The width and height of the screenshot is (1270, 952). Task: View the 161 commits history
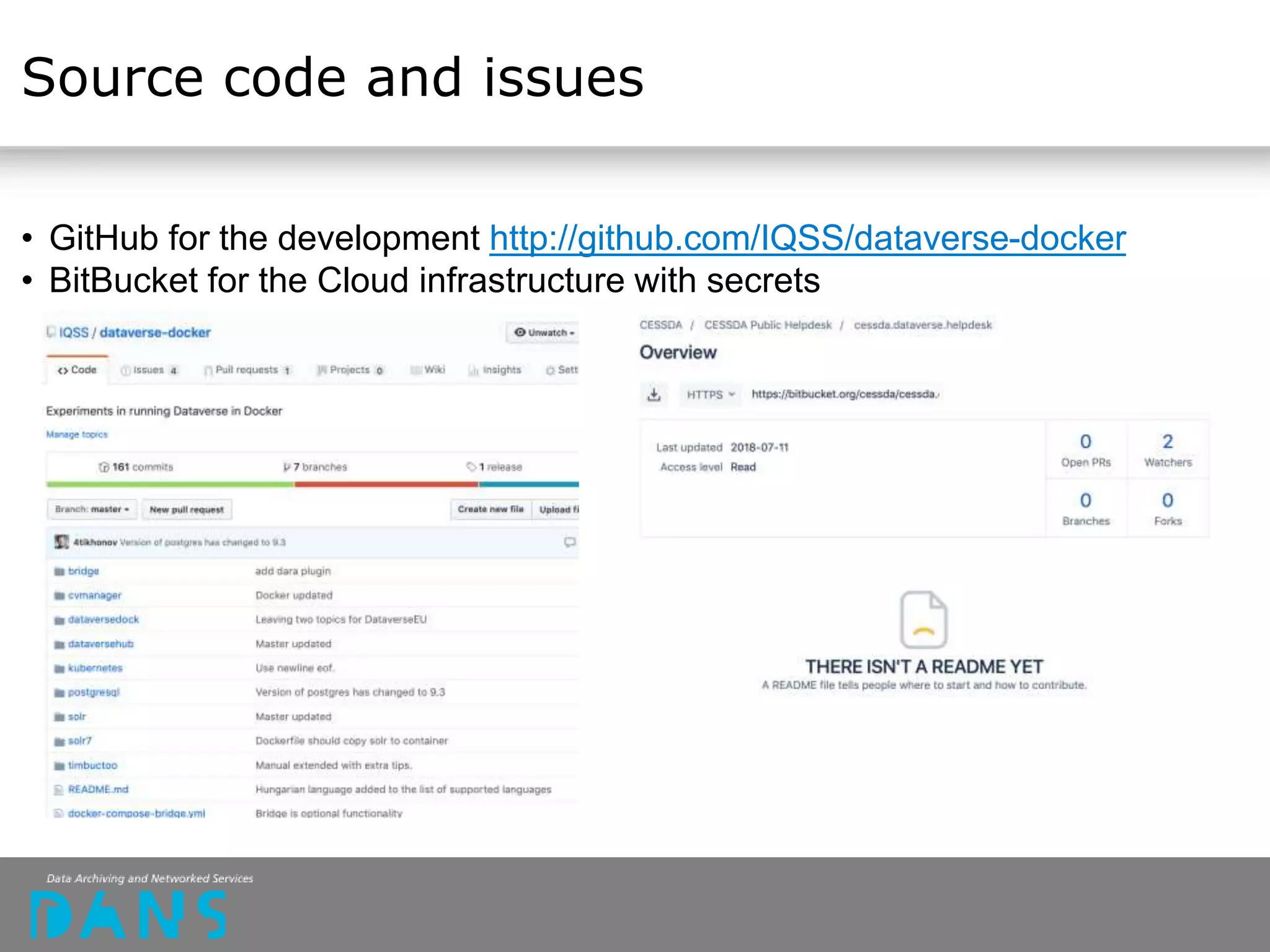click(x=136, y=467)
